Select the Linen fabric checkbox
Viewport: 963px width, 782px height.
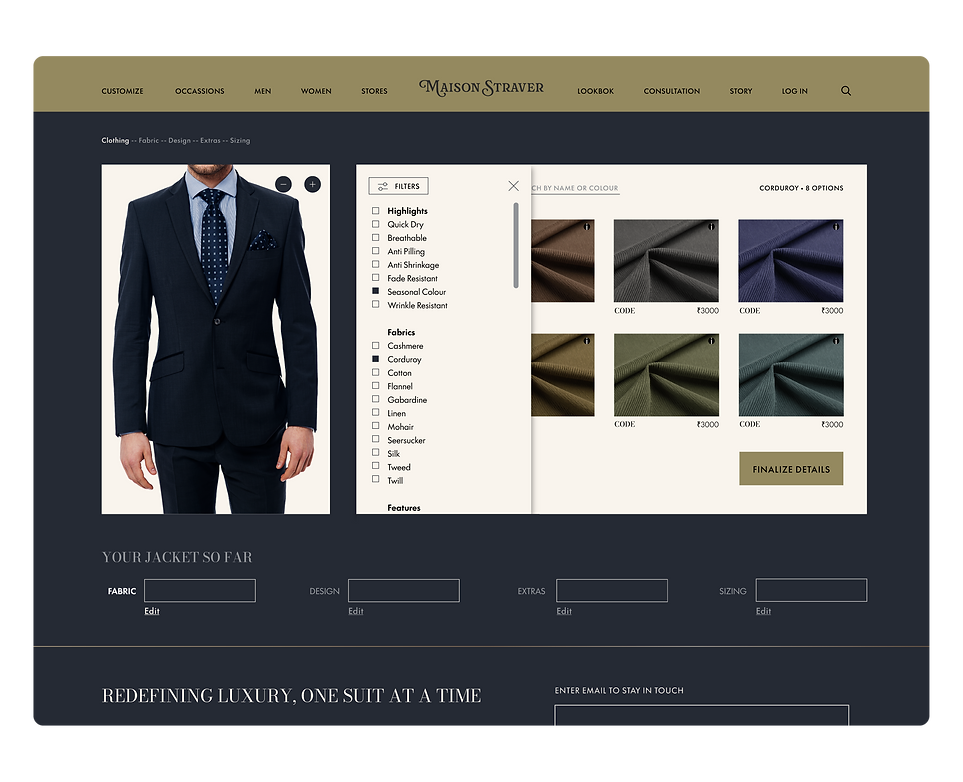pyautogui.click(x=375, y=413)
